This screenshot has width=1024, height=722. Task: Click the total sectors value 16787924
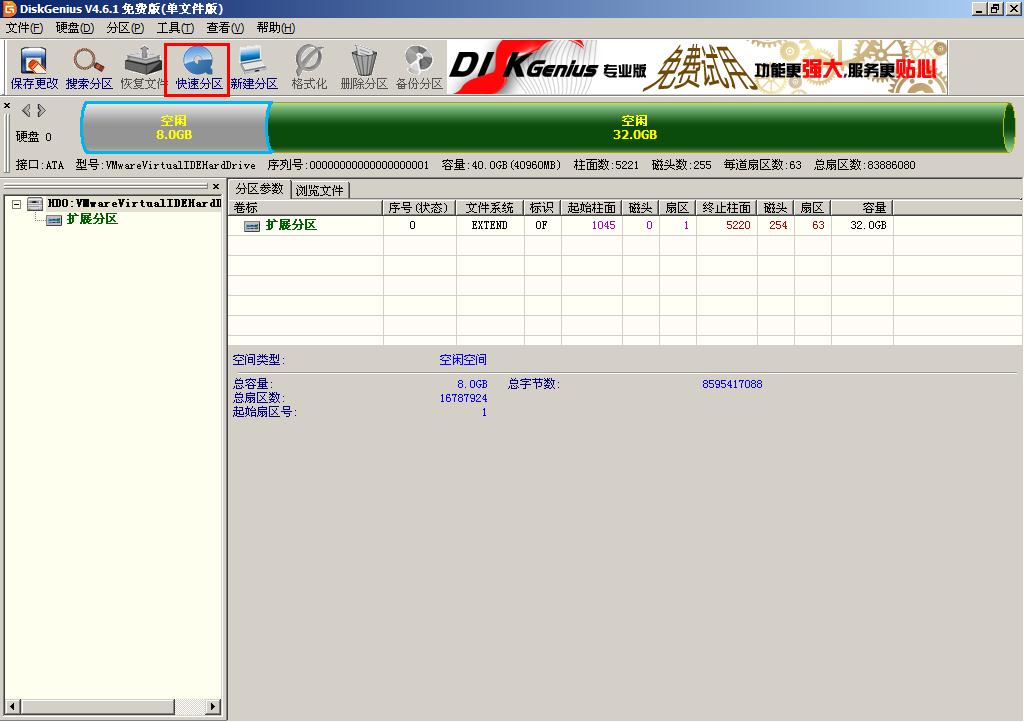463,398
